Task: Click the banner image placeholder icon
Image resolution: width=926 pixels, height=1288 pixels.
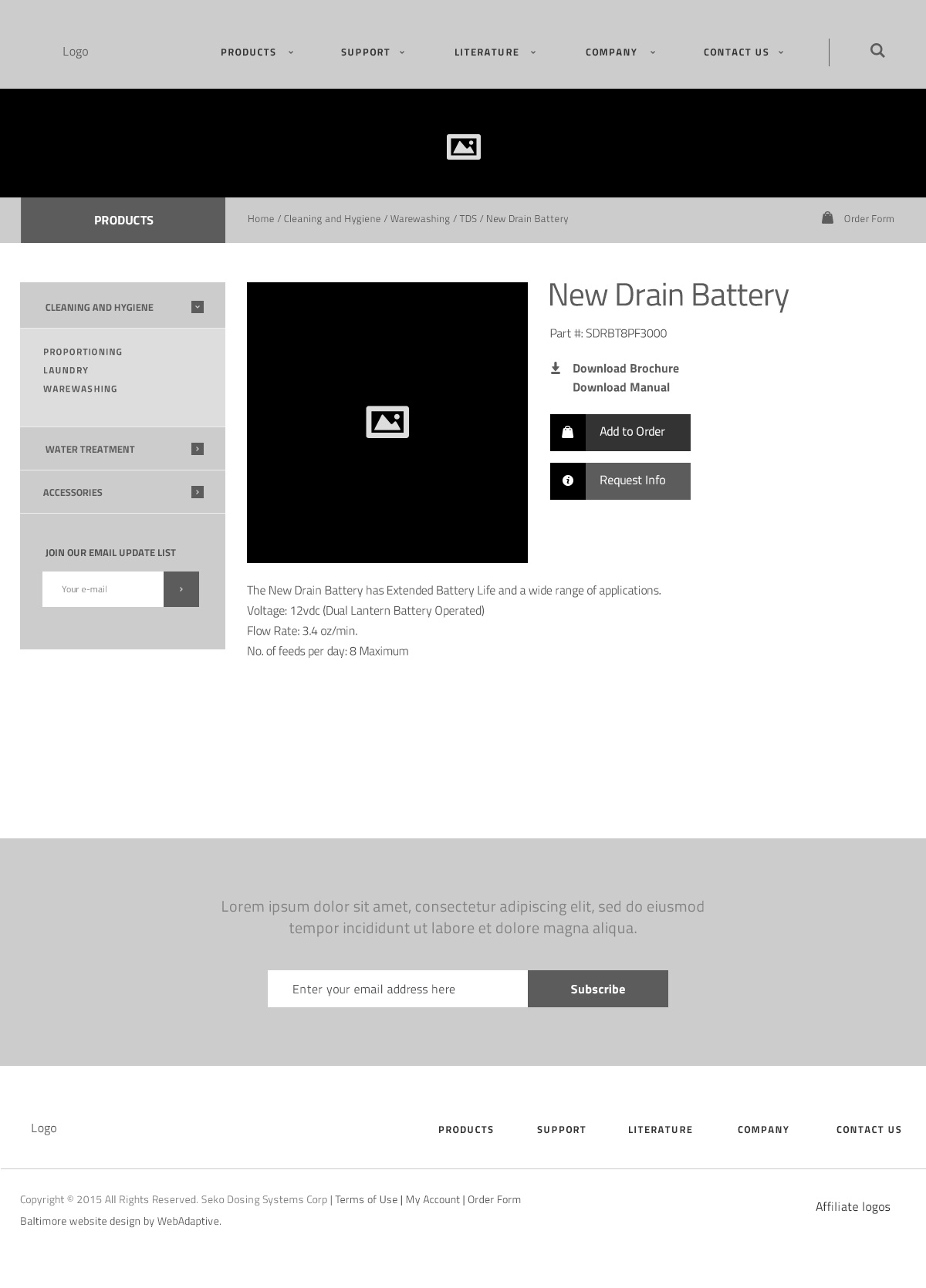Action: coord(464,147)
